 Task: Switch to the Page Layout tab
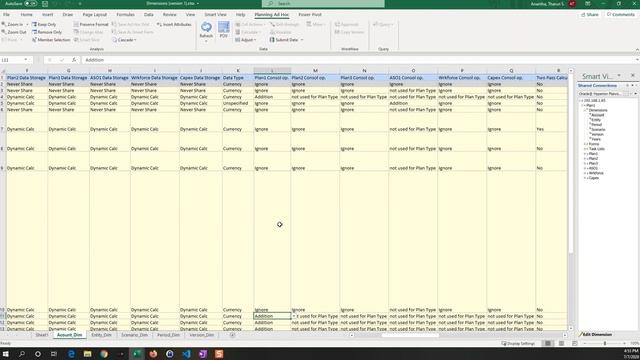click(x=95, y=14)
